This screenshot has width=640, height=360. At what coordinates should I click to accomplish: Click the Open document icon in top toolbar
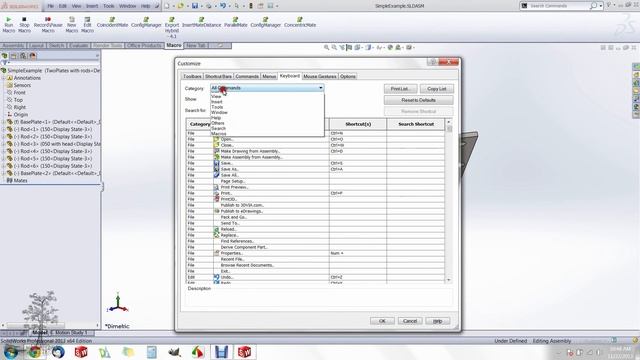[x=180, y=6]
